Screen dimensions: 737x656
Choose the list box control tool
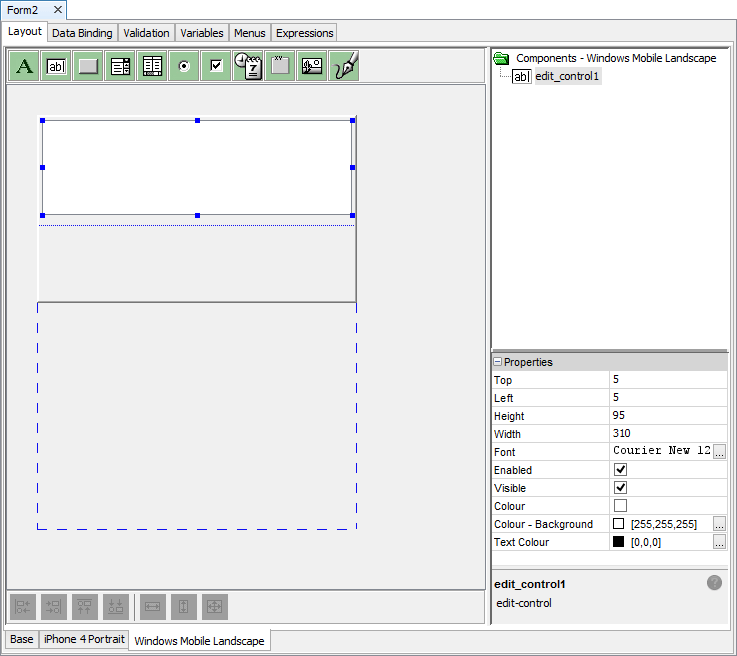tap(121, 67)
